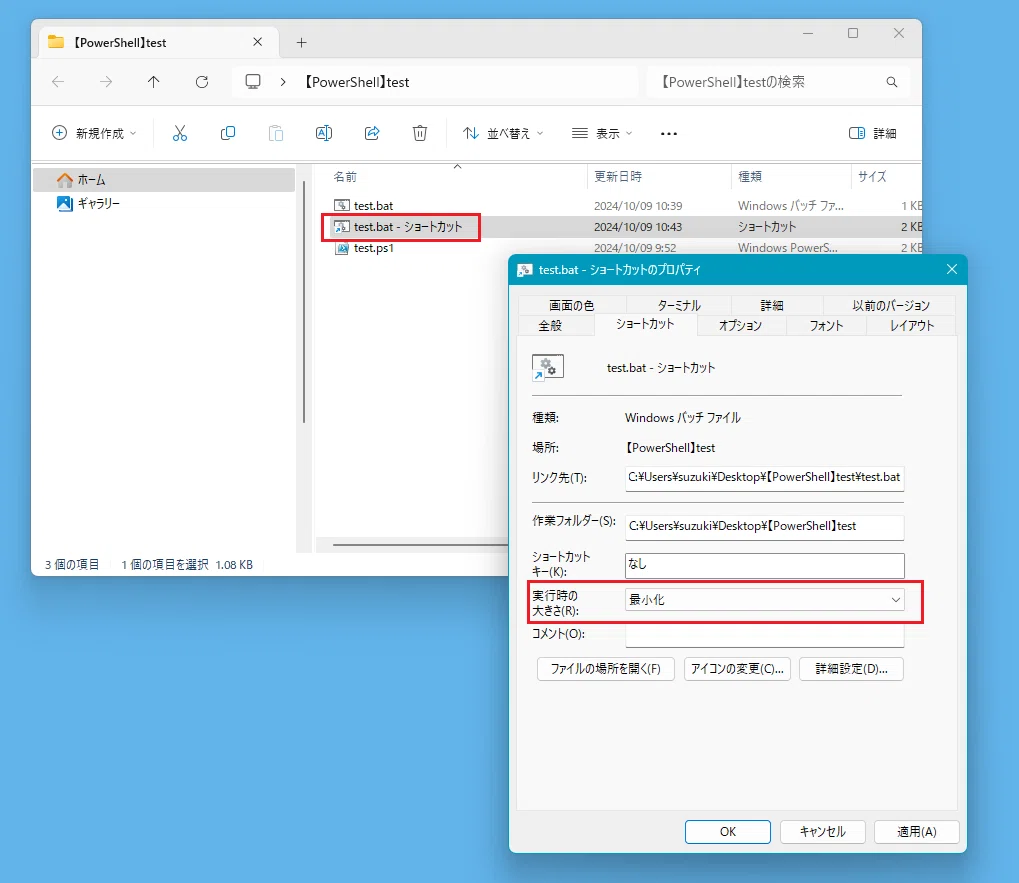Viewport: 1019px width, 883px height.
Task: Click the shortcut gear icon in Properties dialog
Action: pos(547,368)
